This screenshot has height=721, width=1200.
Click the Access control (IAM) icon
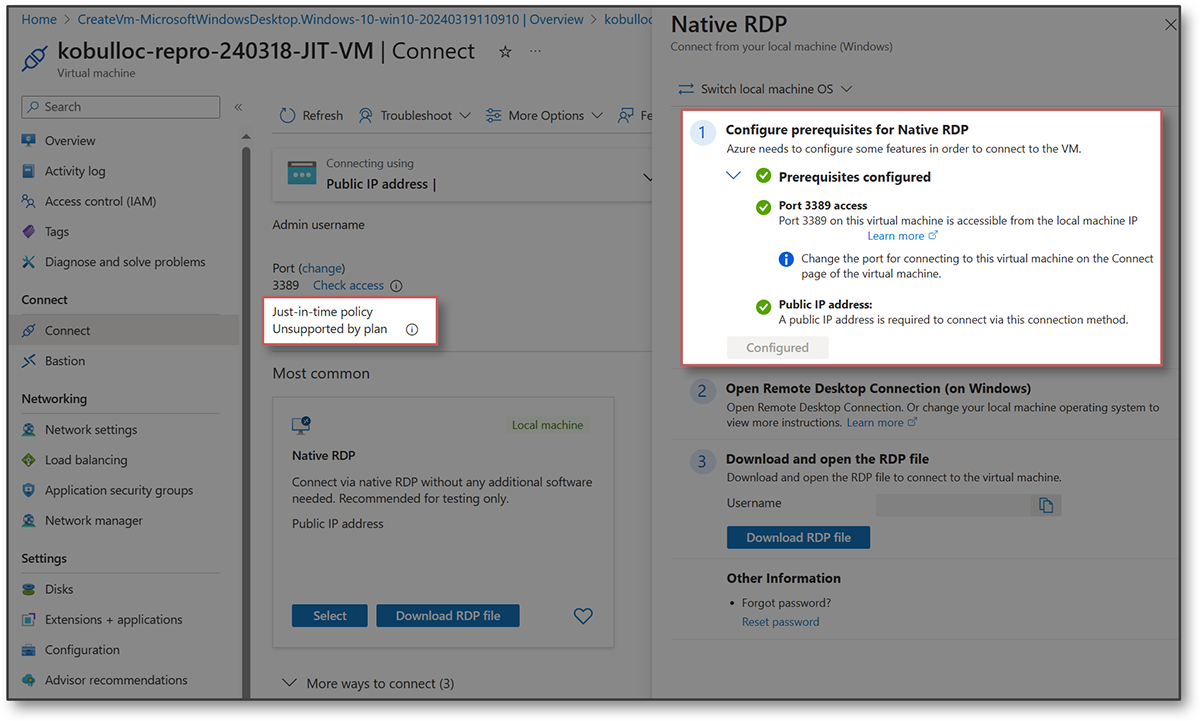click(x=29, y=201)
